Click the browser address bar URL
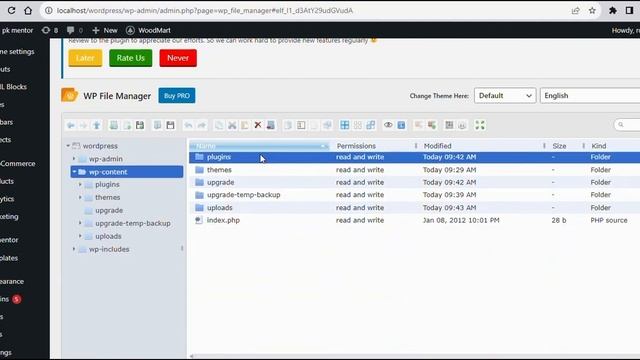The image size is (640, 360). (205, 11)
